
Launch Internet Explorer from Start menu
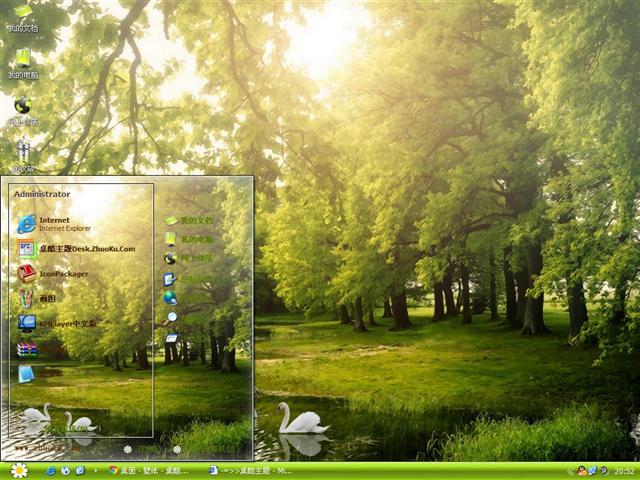[54, 224]
